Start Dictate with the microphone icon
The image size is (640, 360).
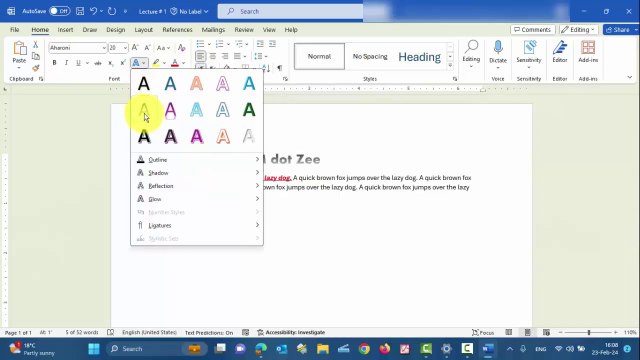[498, 47]
